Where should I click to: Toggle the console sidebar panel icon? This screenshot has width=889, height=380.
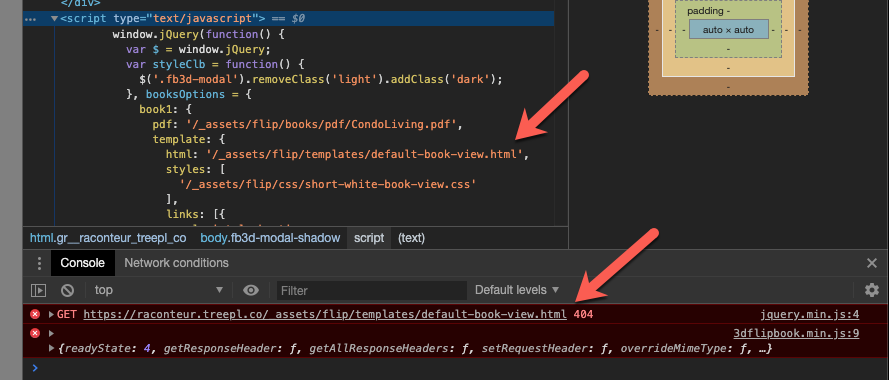(x=38, y=290)
